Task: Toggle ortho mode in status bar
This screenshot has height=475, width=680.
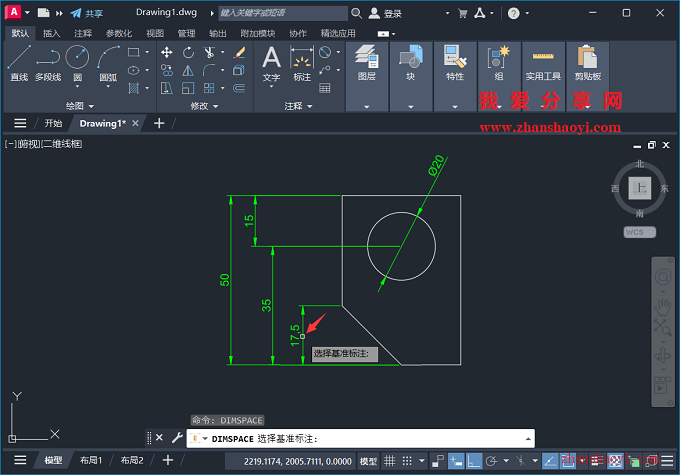Action: click(x=474, y=461)
